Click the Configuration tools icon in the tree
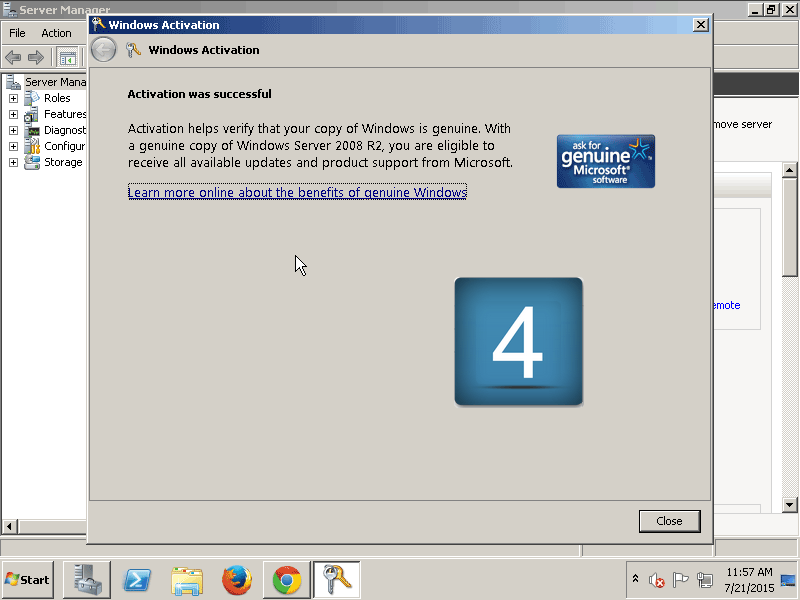The image size is (800, 600). click(x=32, y=146)
